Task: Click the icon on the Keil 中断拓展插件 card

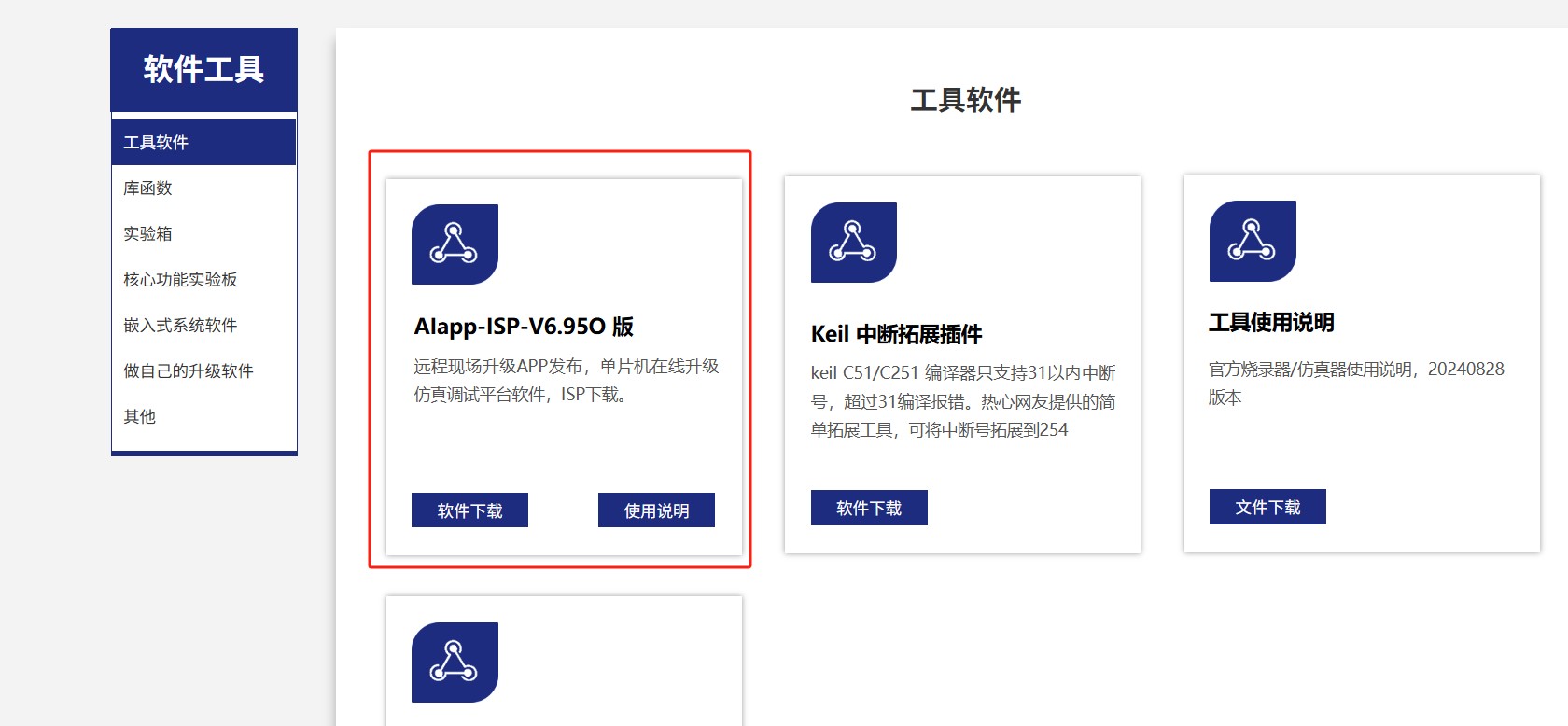Action: 854,243
